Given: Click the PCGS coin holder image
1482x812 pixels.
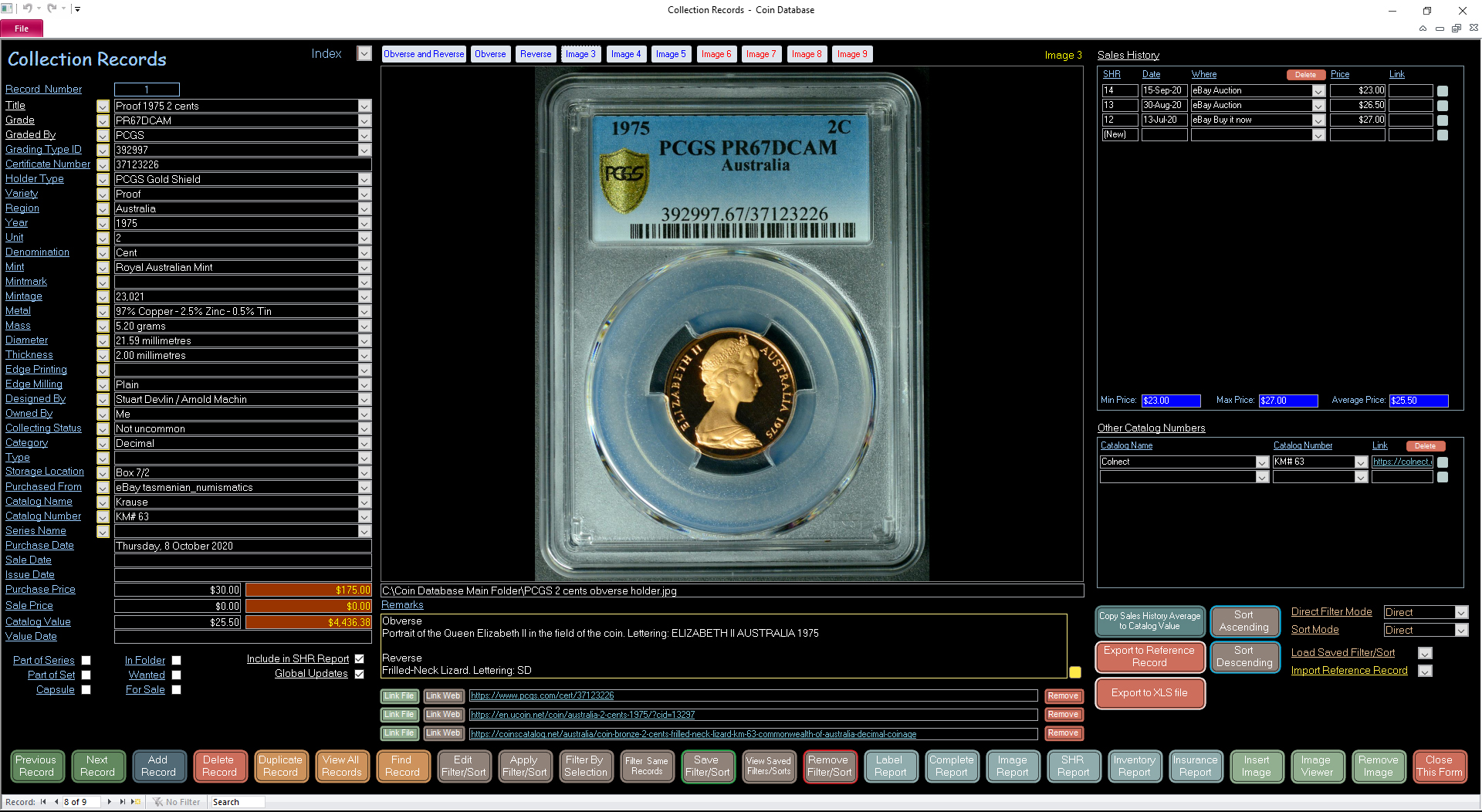Looking at the screenshot, I should (x=731, y=323).
